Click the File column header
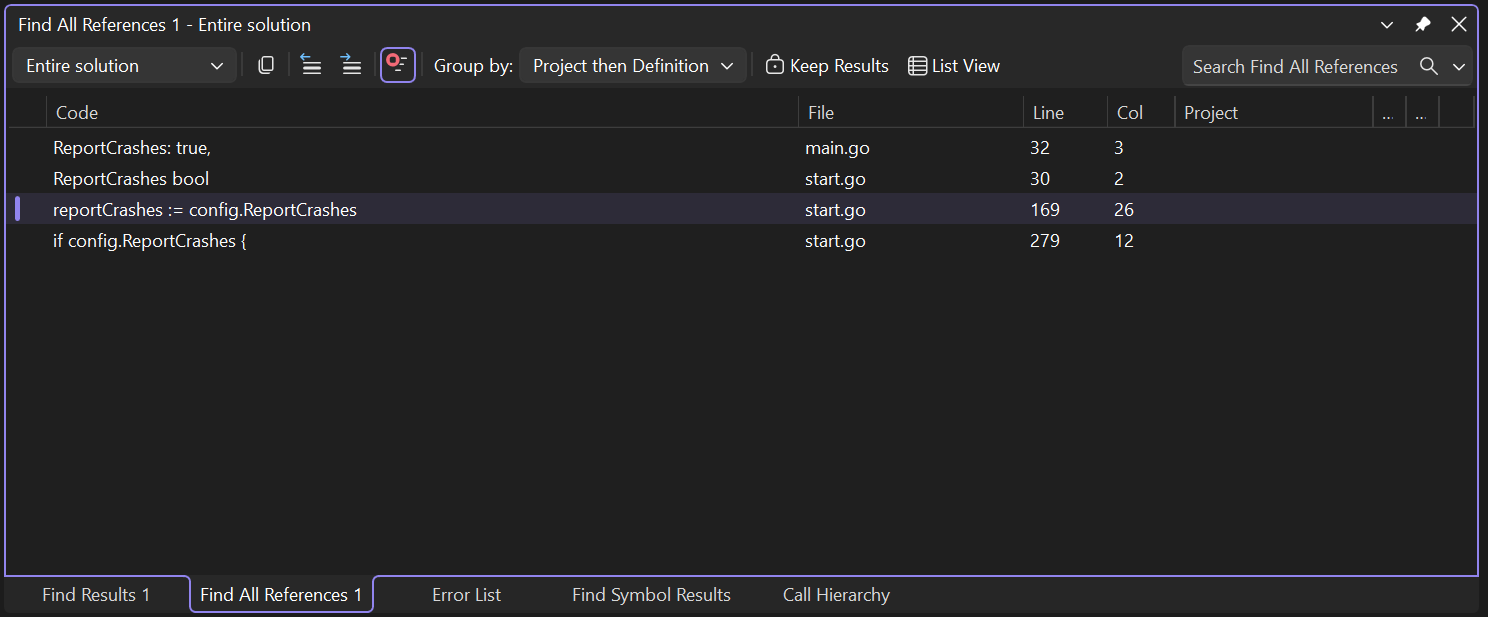Screen dimensions: 1488x617 tap(820, 113)
